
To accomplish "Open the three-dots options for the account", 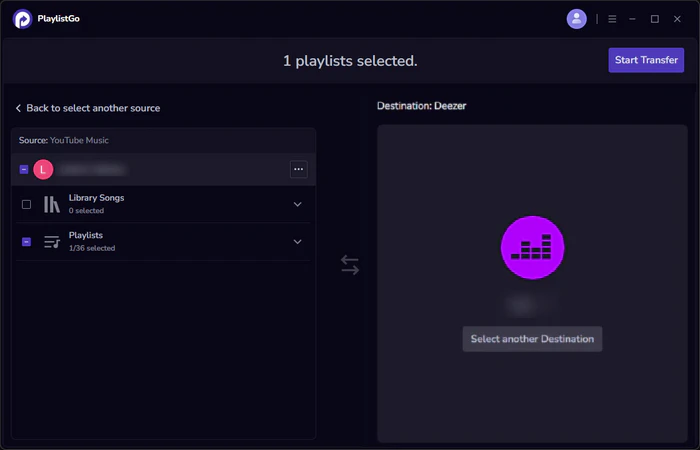I will [299, 169].
